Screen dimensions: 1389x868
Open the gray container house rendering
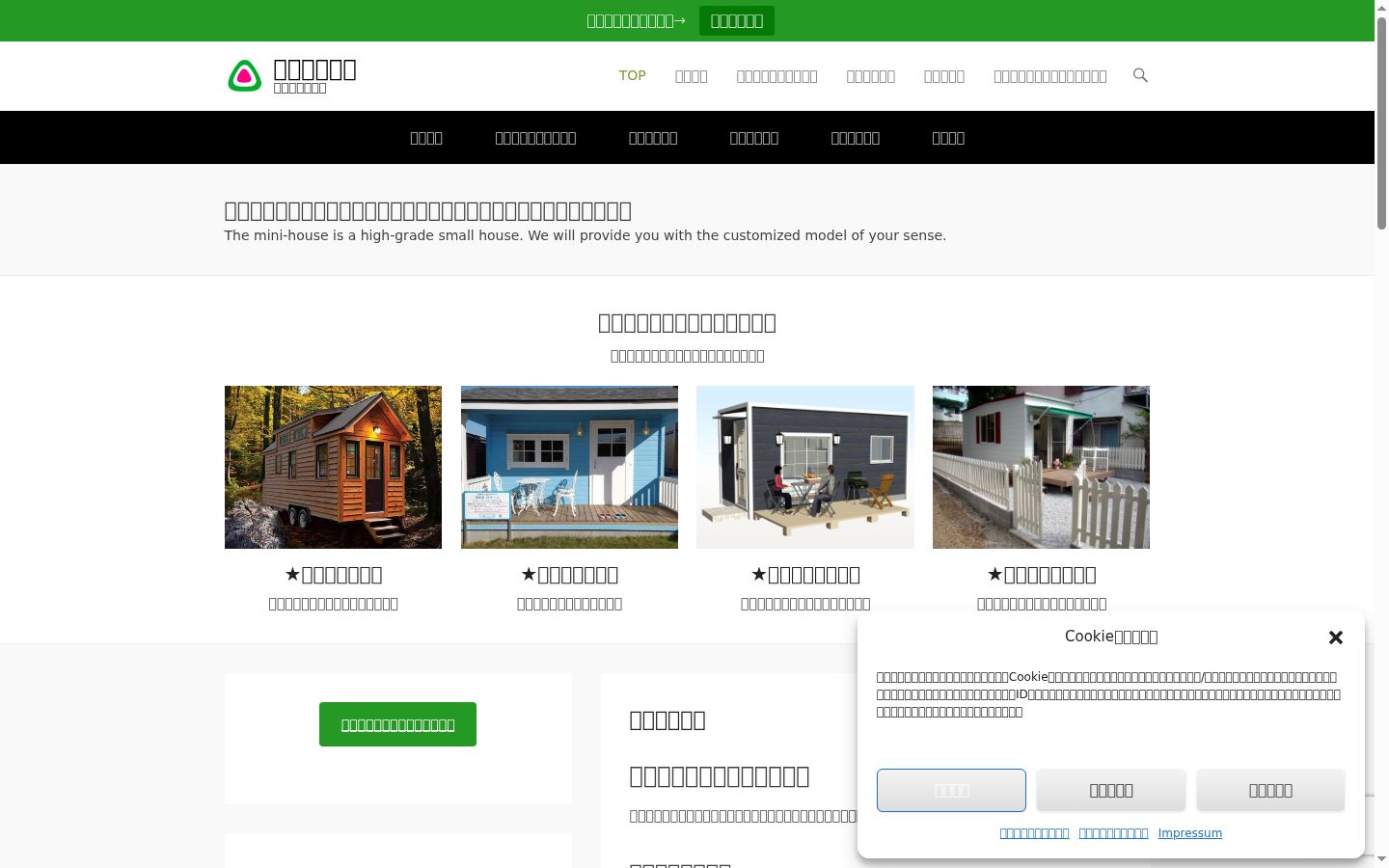click(x=805, y=468)
